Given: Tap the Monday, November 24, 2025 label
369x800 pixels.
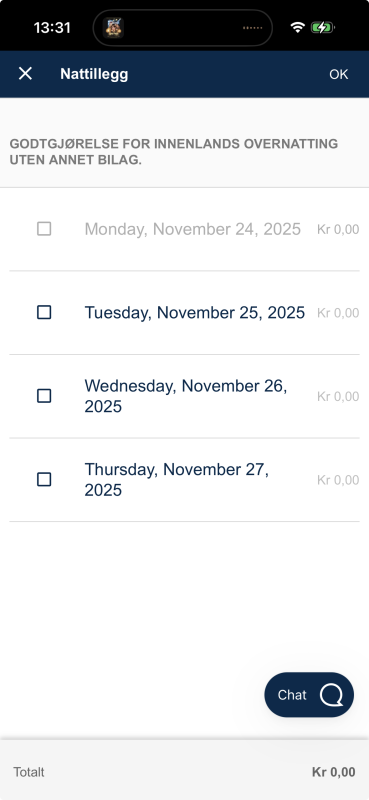Looking at the screenshot, I should (x=192, y=229).
